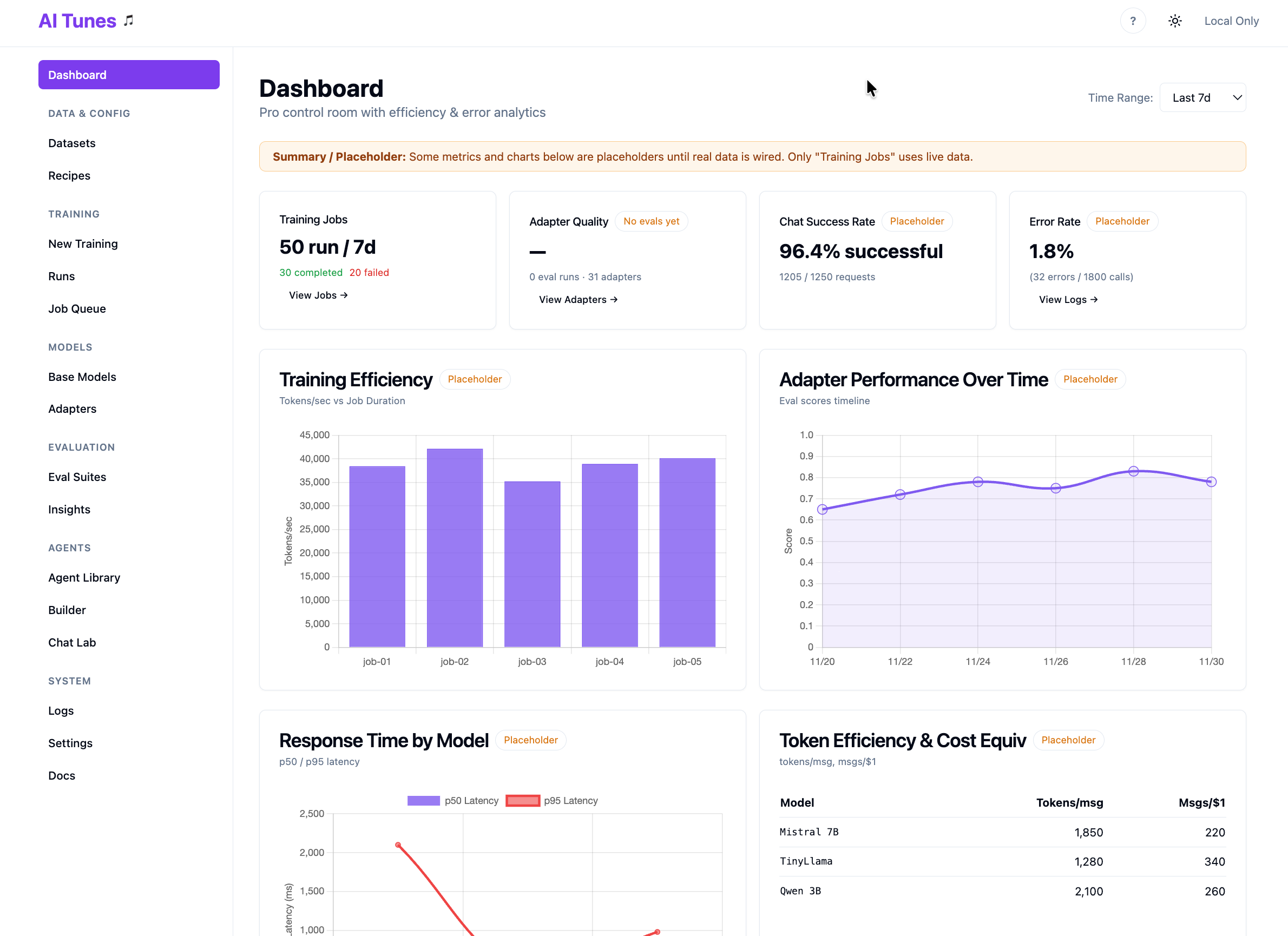
Task: Click the 'TinyLlama' table row name
Action: 806,861
